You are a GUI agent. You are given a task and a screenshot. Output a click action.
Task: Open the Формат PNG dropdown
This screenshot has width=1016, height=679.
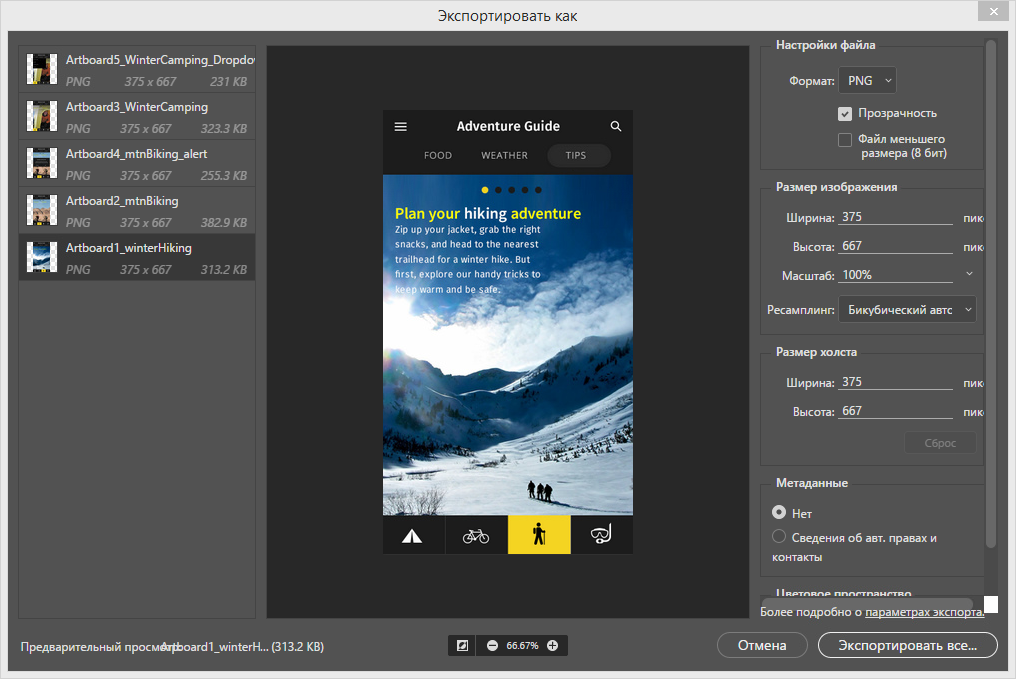(x=867, y=81)
